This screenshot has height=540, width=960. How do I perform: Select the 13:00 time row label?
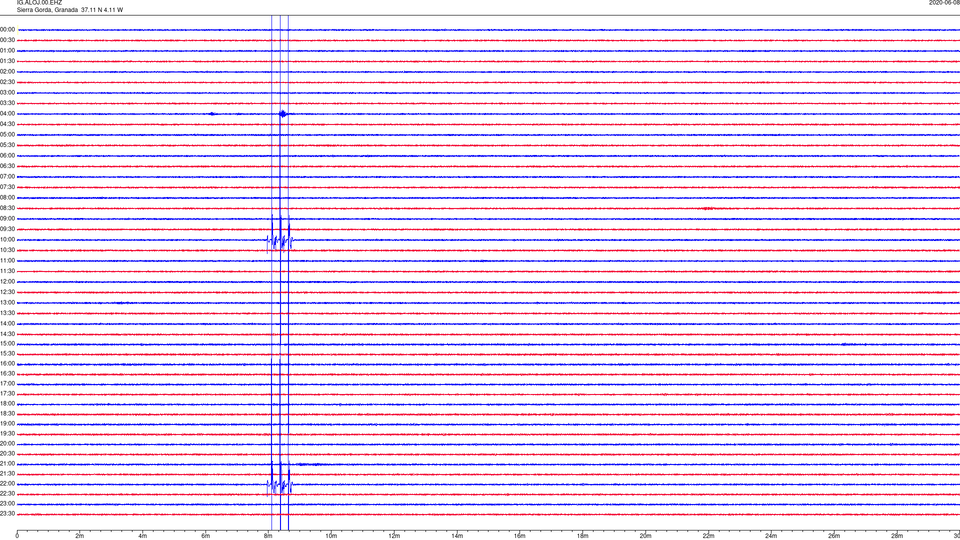click(7, 302)
